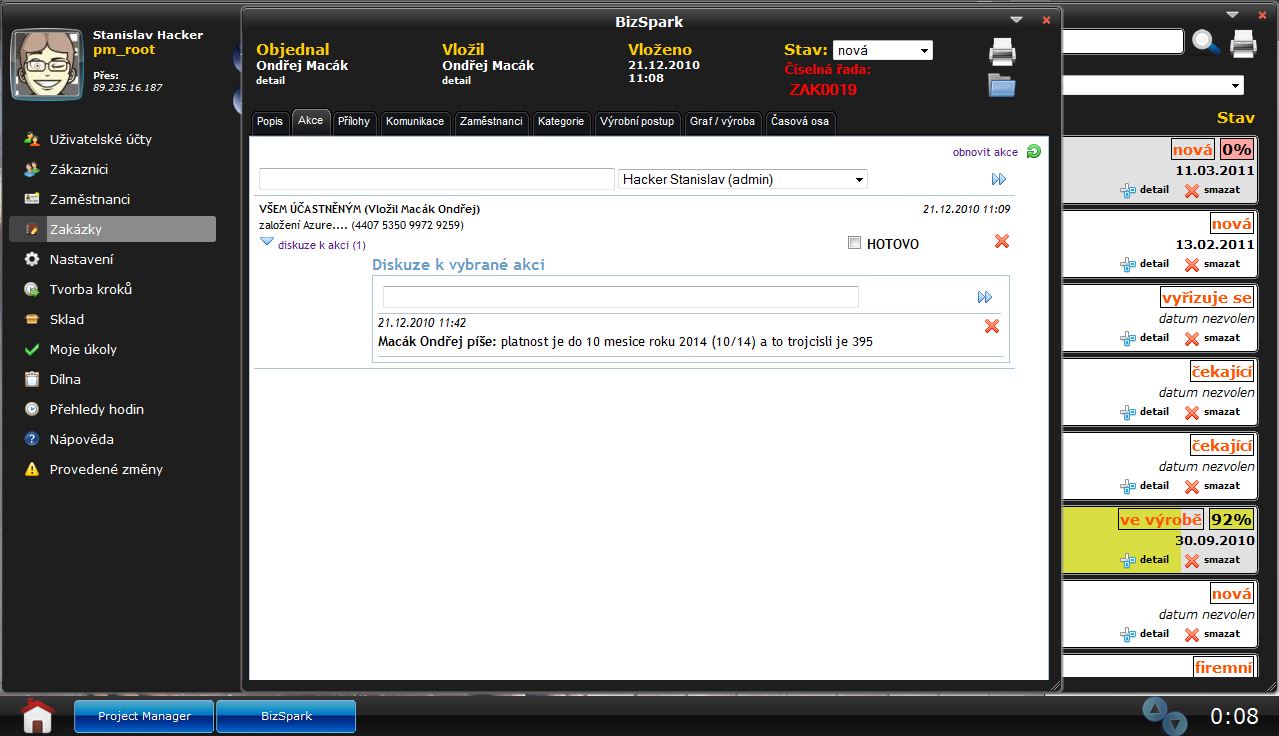Open the Výrobní postup tab
This screenshot has height=736, width=1279.
(637, 121)
